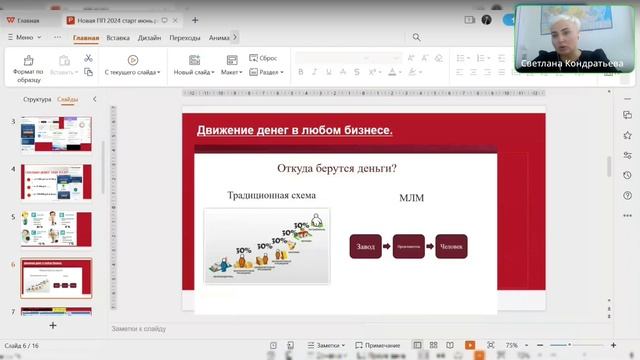Open settings sliders icon in right sidebar

pos(627,155)
